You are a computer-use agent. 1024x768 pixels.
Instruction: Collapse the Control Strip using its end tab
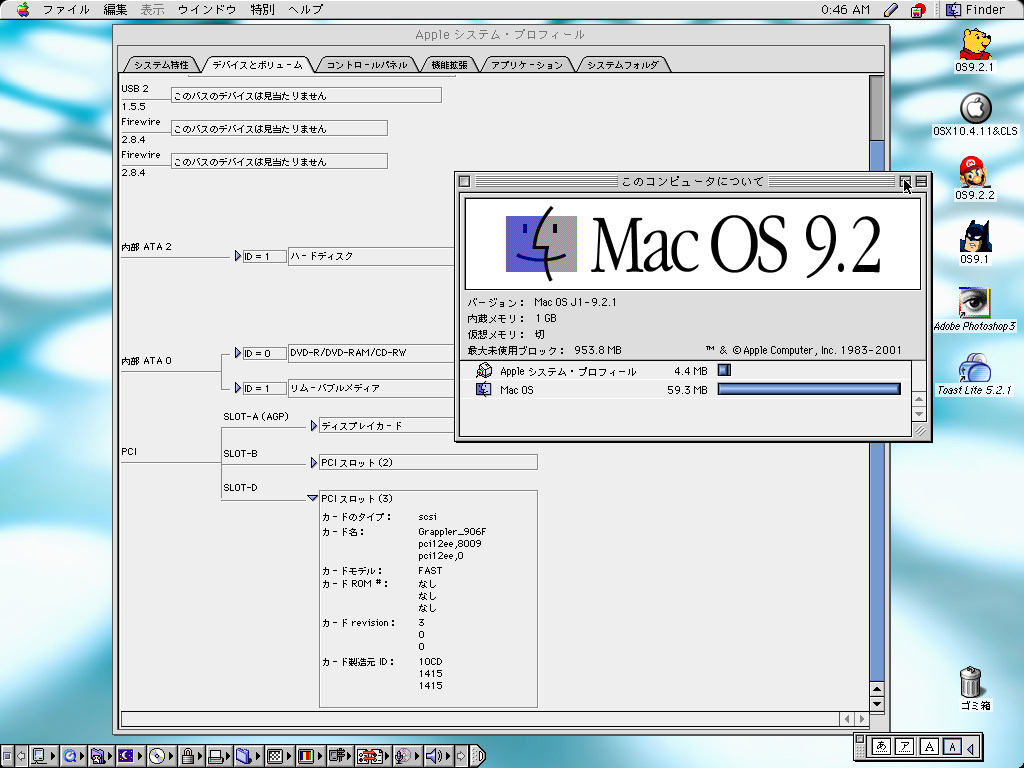[478, 756]
